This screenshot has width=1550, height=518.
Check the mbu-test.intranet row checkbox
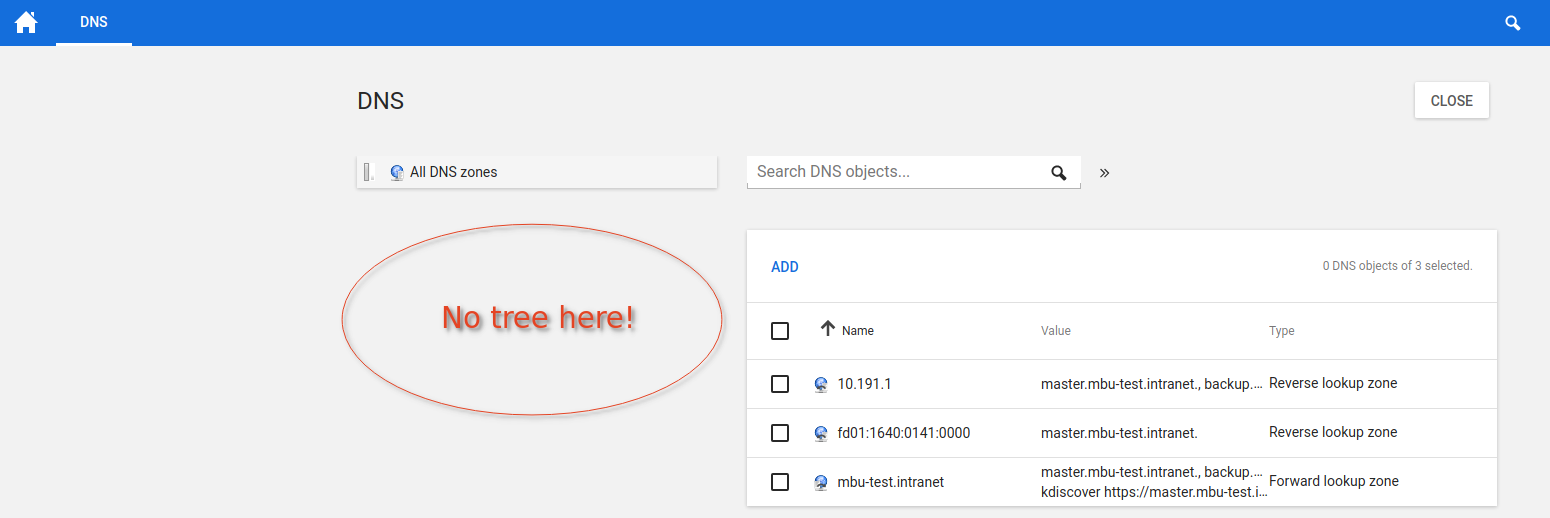(780, 482)
